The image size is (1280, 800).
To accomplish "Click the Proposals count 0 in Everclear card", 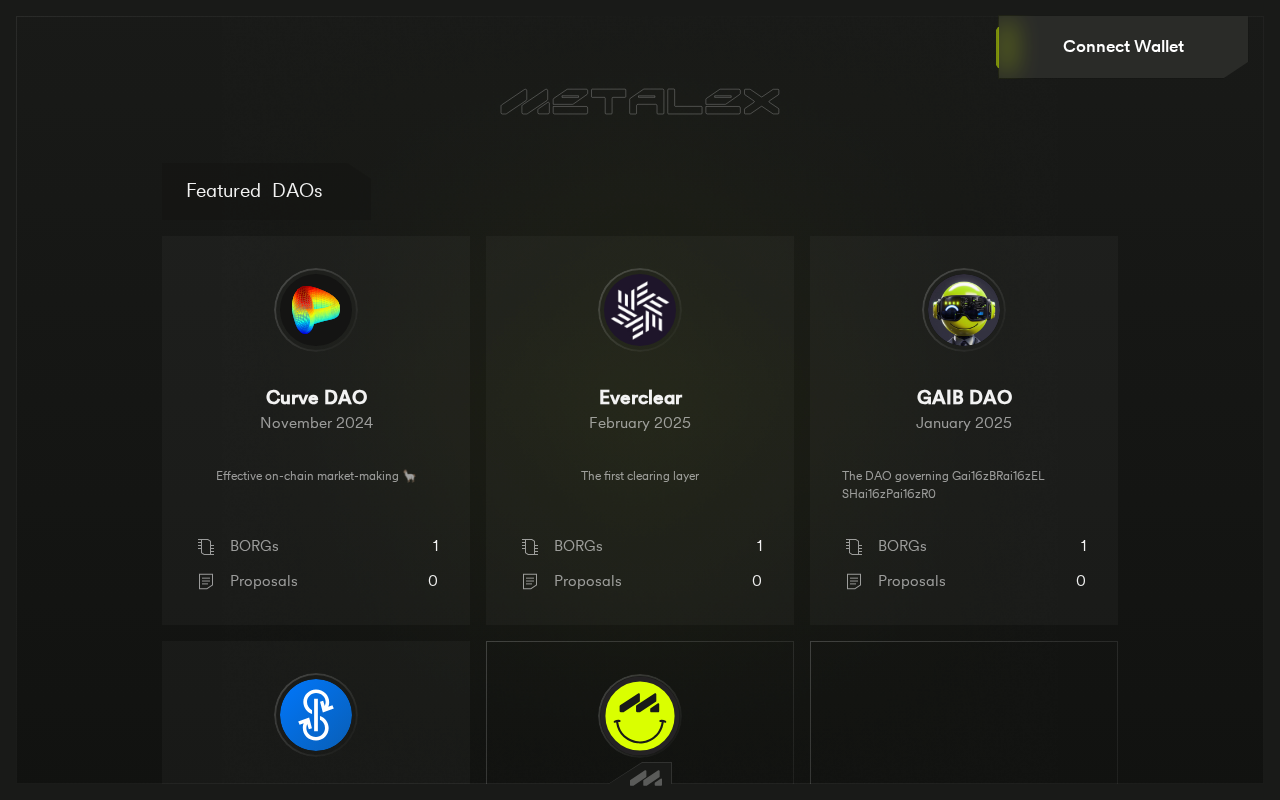I will point(757,581).
